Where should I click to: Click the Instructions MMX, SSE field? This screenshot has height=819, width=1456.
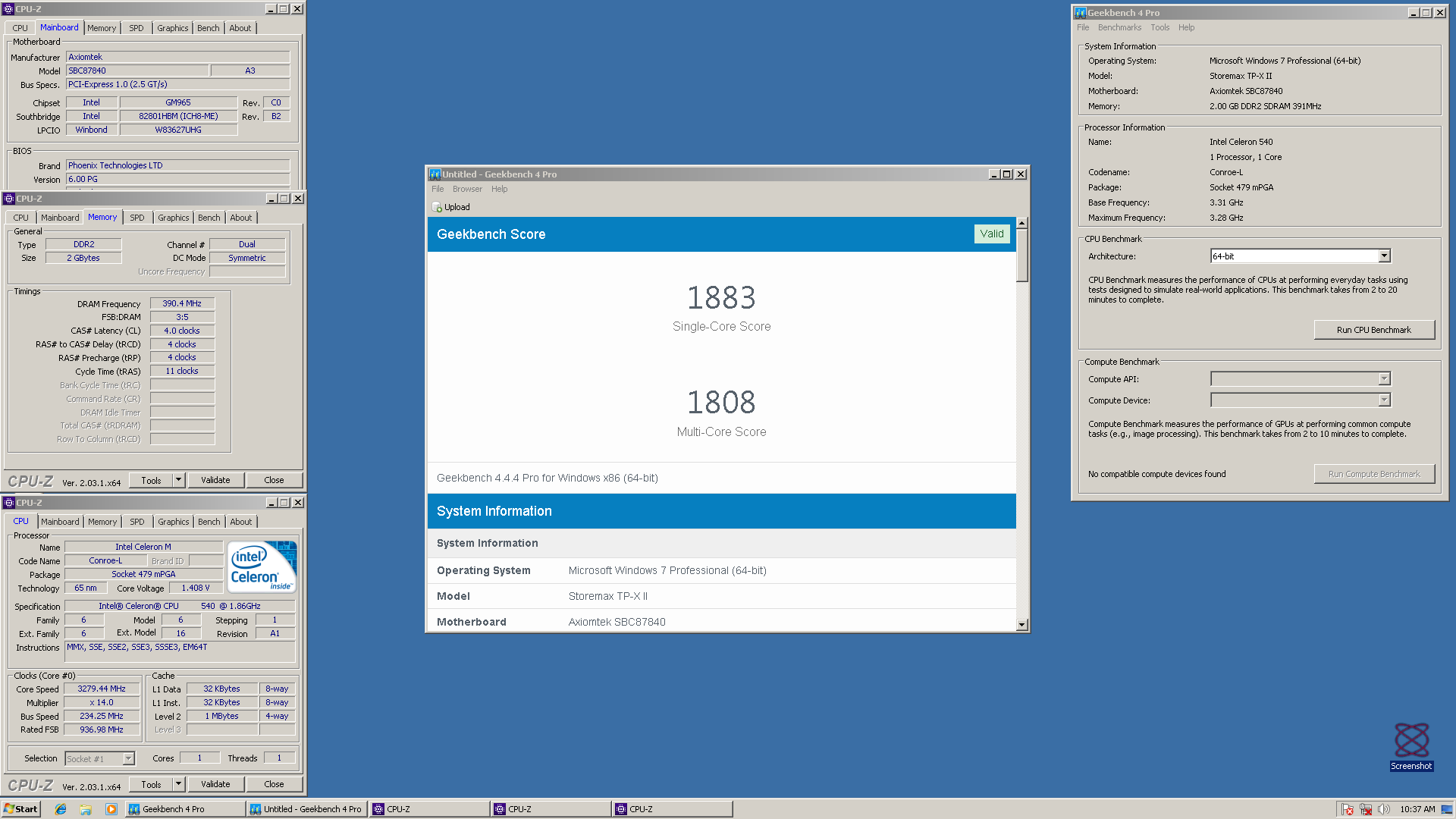180,653
